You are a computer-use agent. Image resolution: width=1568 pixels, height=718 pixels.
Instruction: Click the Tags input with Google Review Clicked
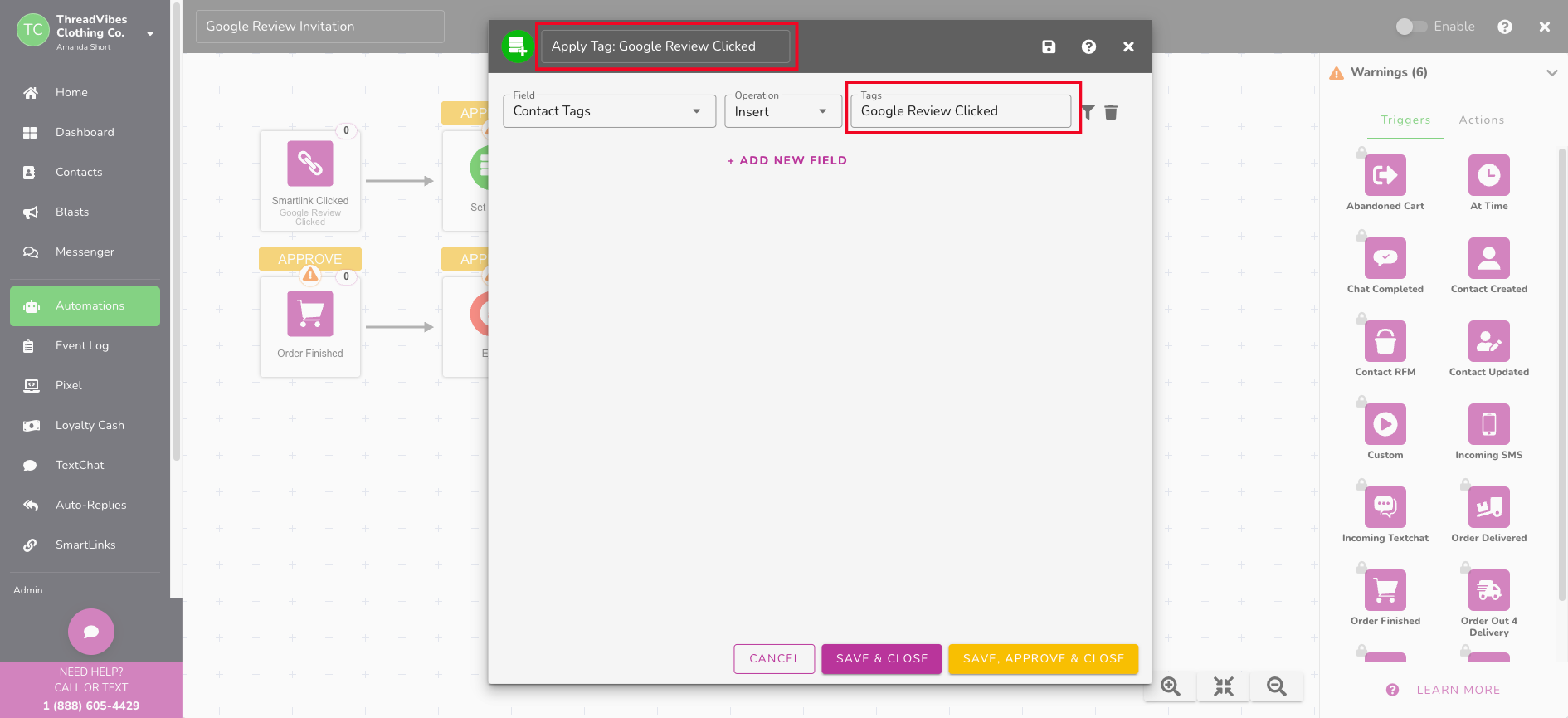(x=961, y=111)
